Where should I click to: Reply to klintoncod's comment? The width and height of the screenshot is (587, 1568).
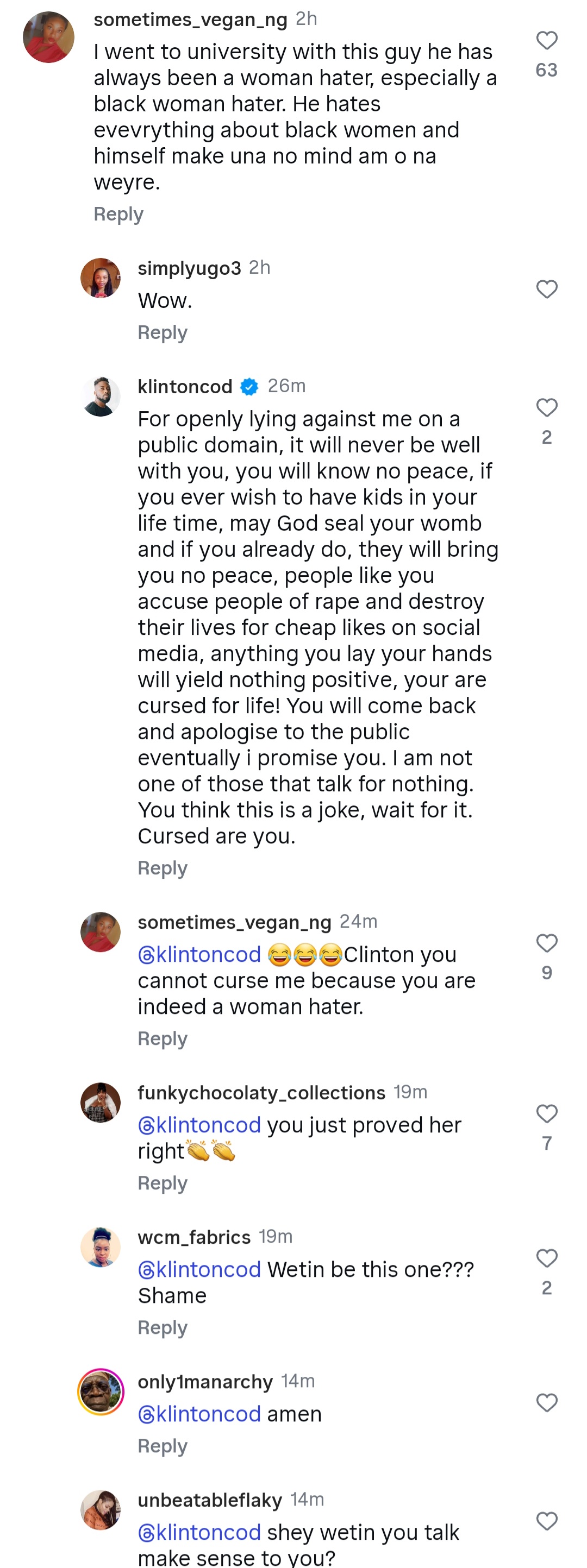(162, 868)
